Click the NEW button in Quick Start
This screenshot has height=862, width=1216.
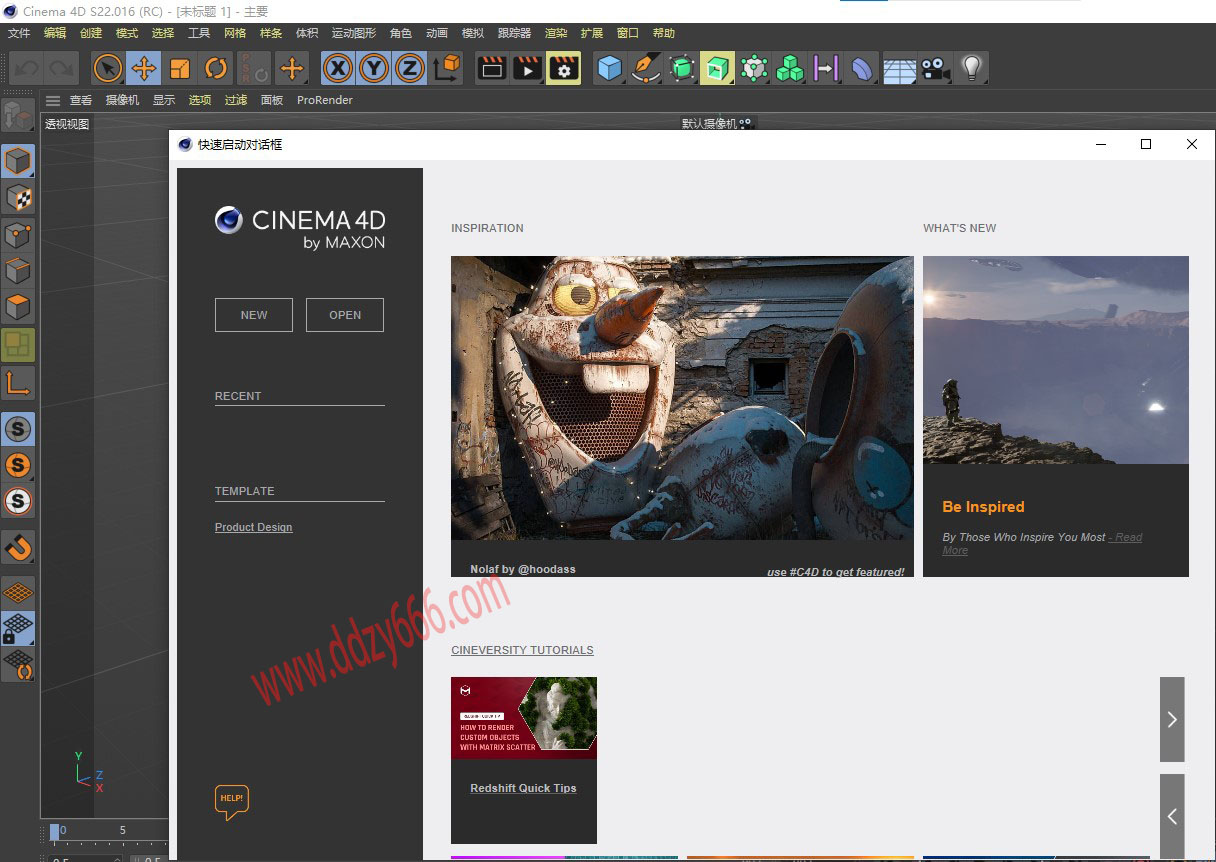(x=254, y=315)
